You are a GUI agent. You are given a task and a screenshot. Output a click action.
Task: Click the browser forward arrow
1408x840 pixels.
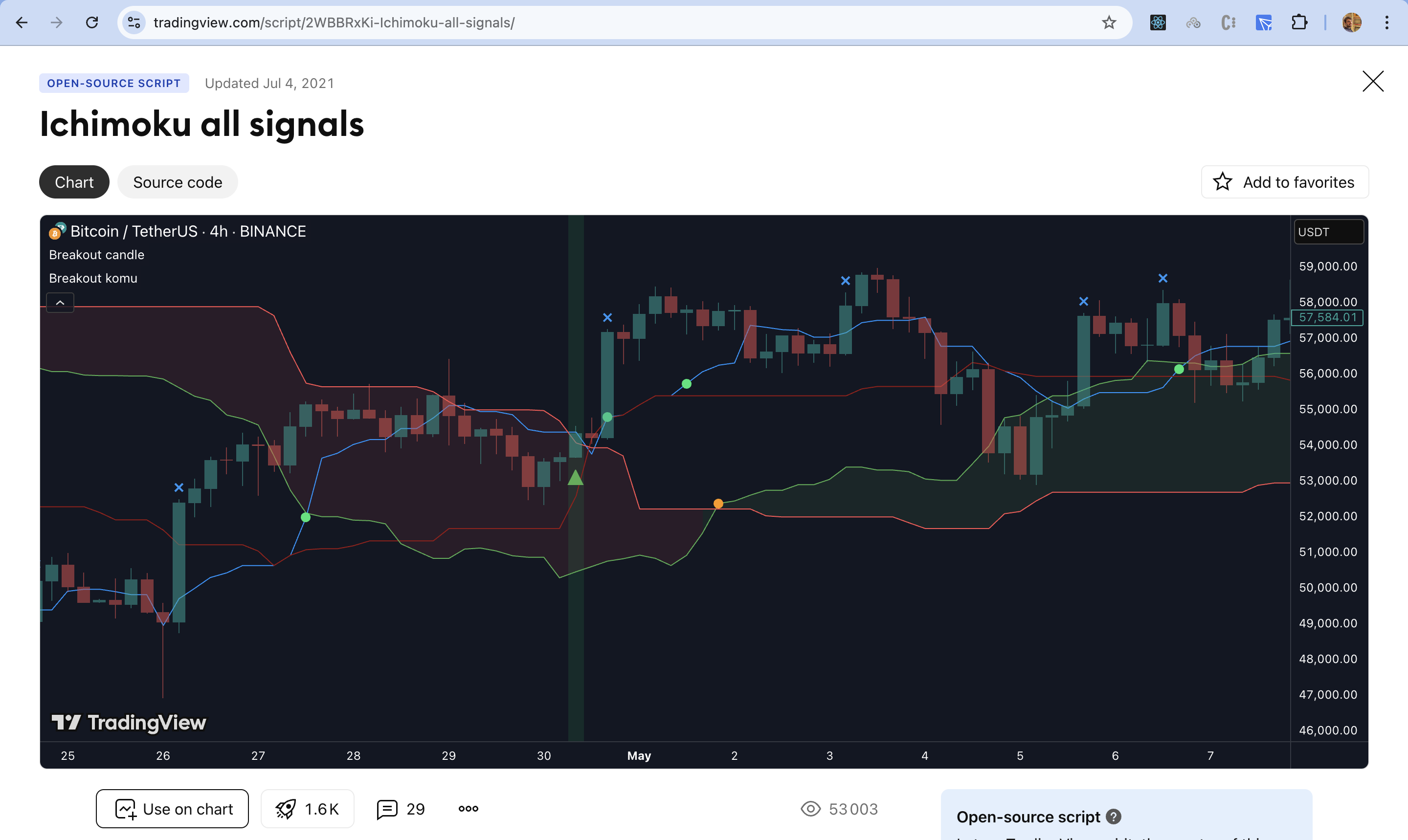pyautogui.click(x=57, y=22)
